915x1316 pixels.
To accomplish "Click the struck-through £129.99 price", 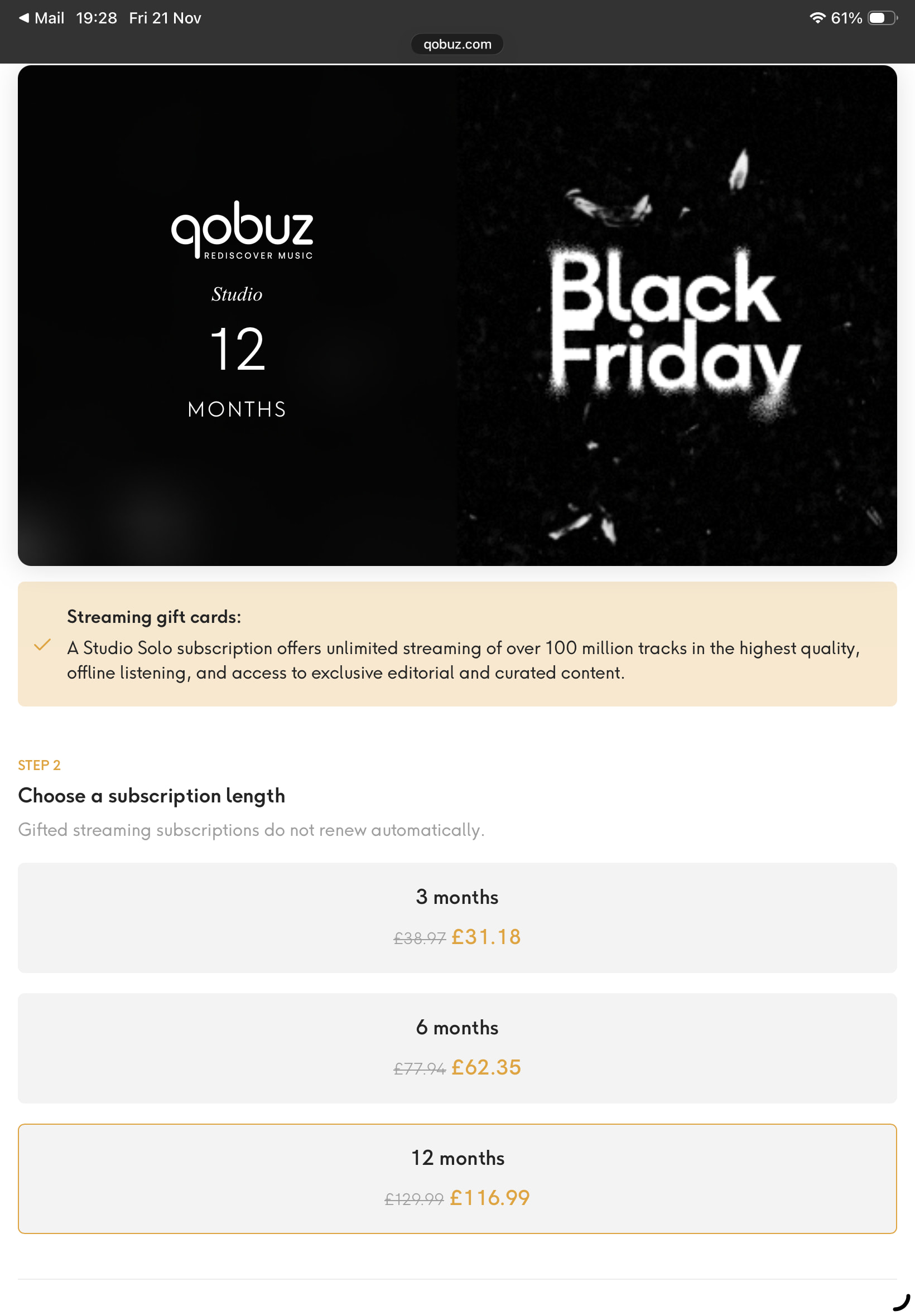I will pos(414,1198).
